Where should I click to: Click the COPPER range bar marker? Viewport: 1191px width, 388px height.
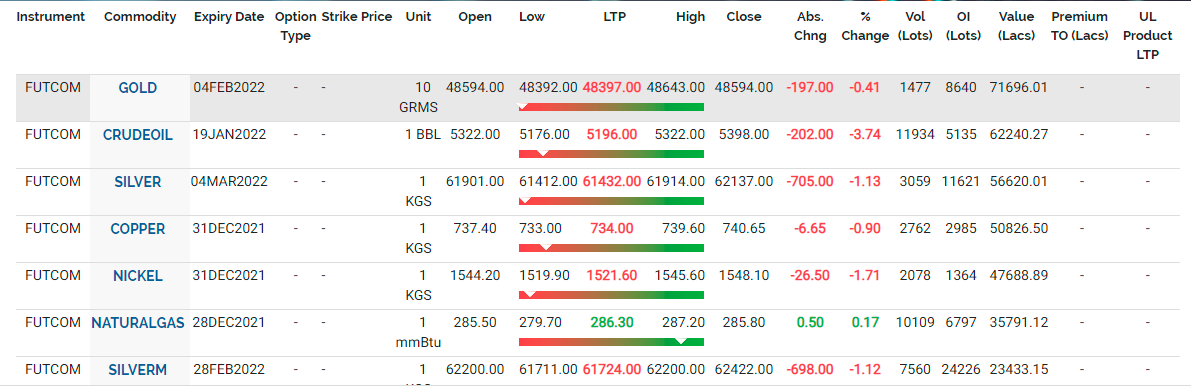[544, 247]
